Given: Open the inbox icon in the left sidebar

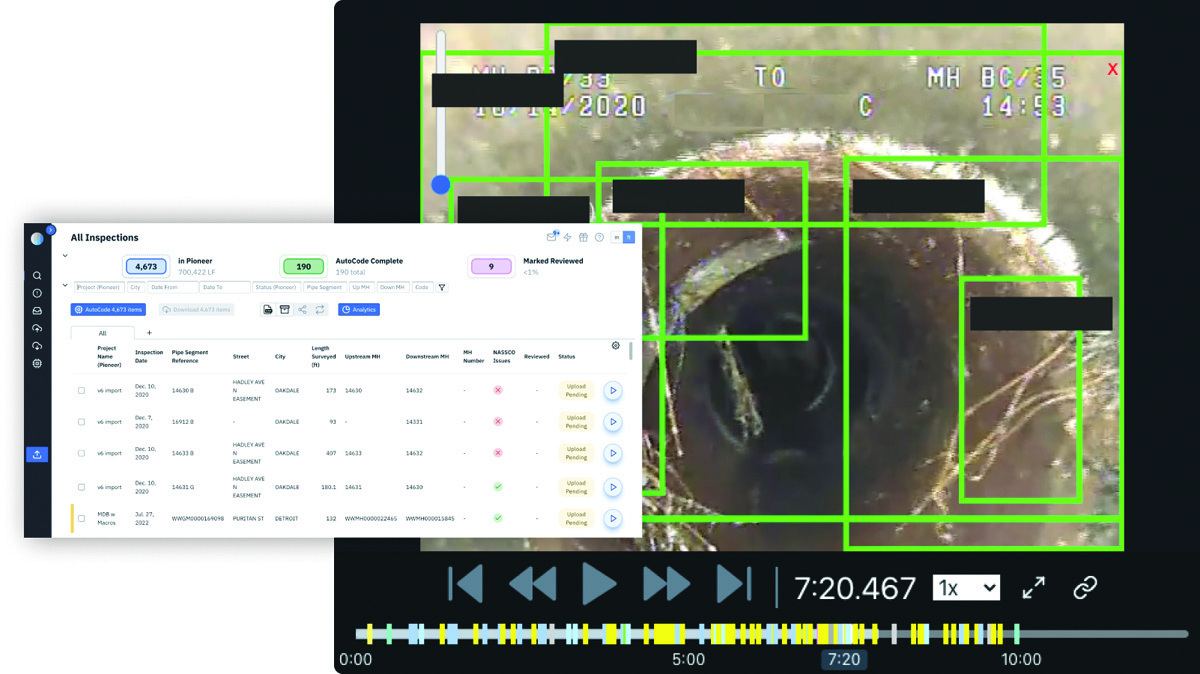Looking at the screenshot, I should [x=37, y=311].
